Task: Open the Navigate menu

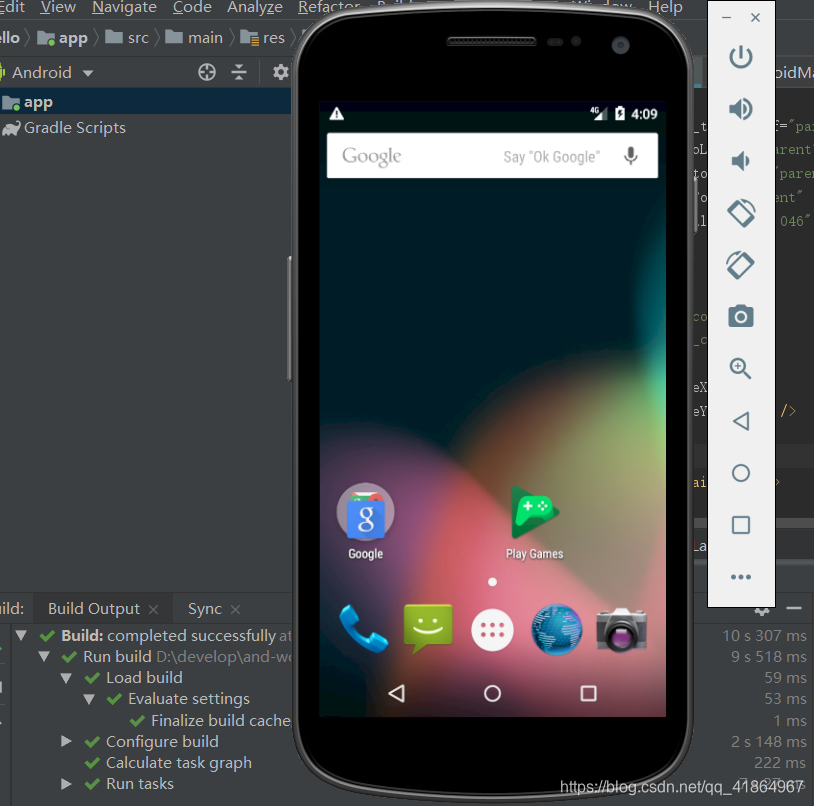Action: pos(124,7)
